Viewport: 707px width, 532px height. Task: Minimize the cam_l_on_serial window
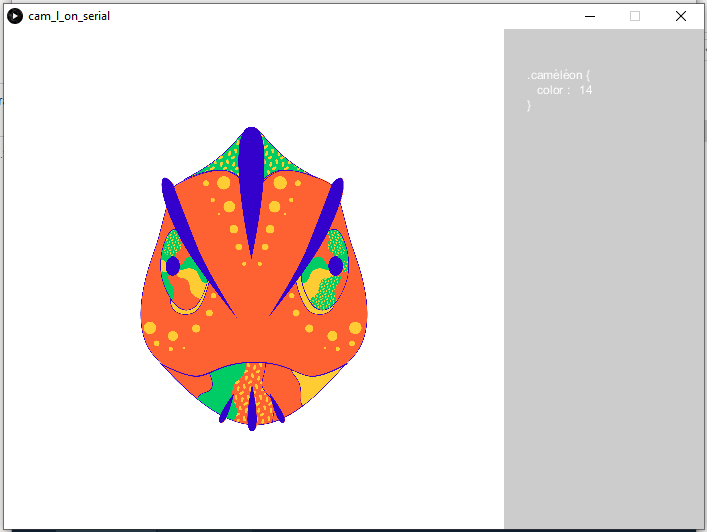point(590,16)
